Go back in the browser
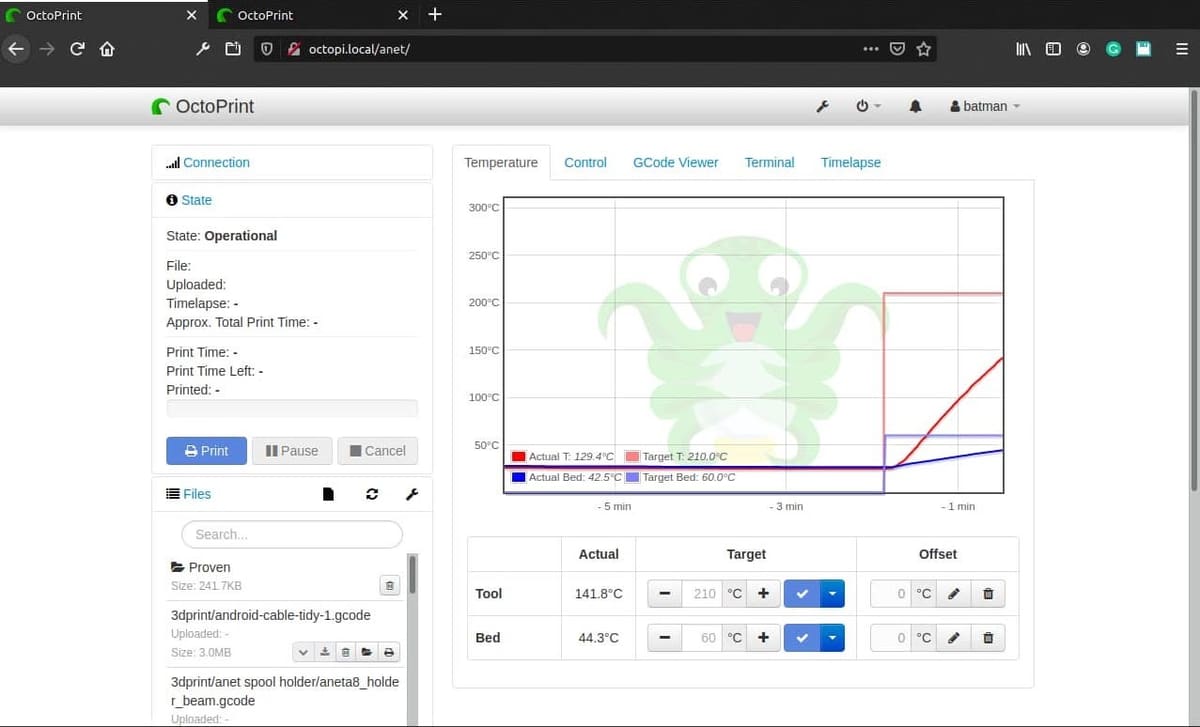 pos(15,48)
